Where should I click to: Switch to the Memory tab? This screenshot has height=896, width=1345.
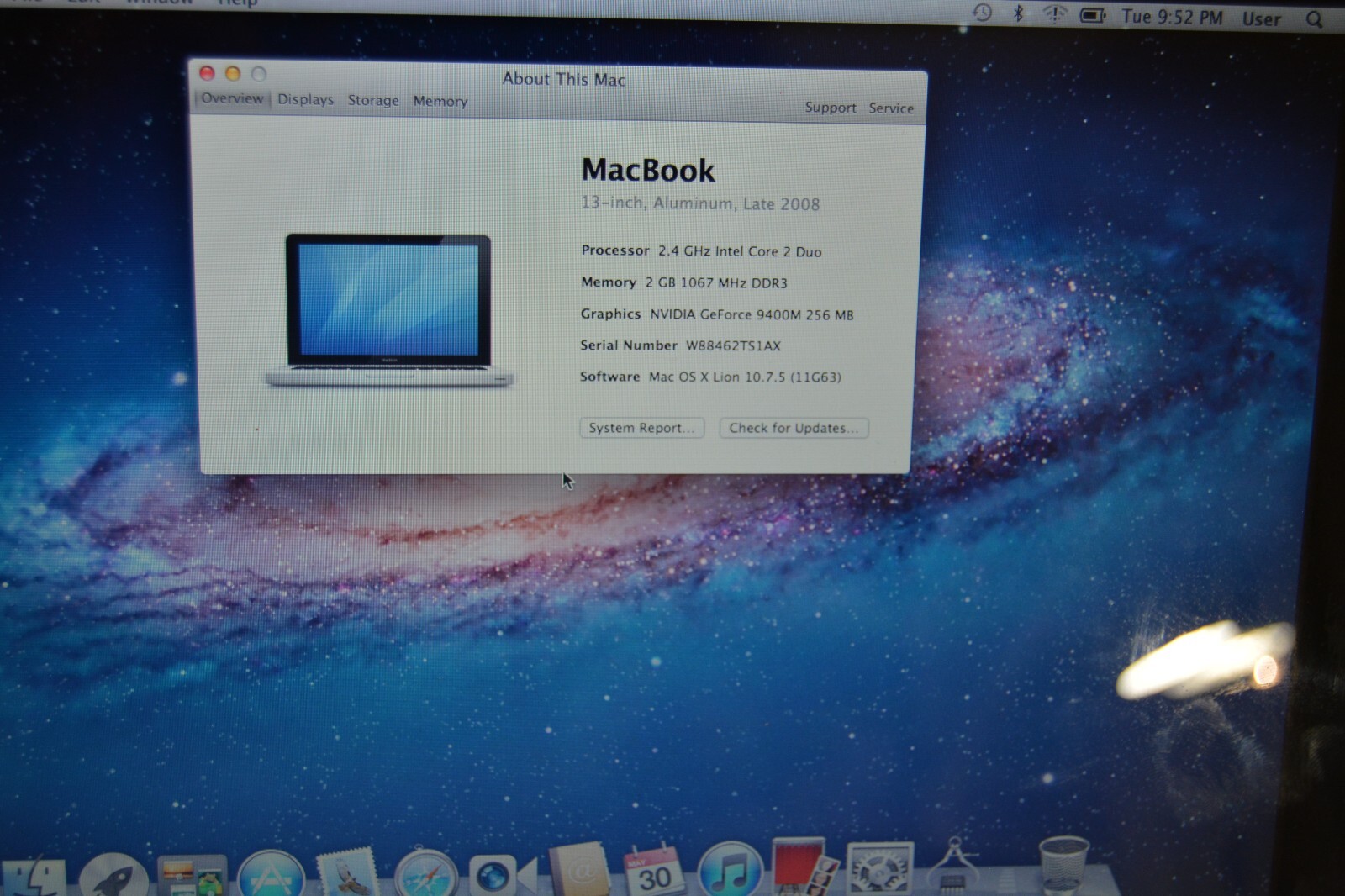(440, 101)
